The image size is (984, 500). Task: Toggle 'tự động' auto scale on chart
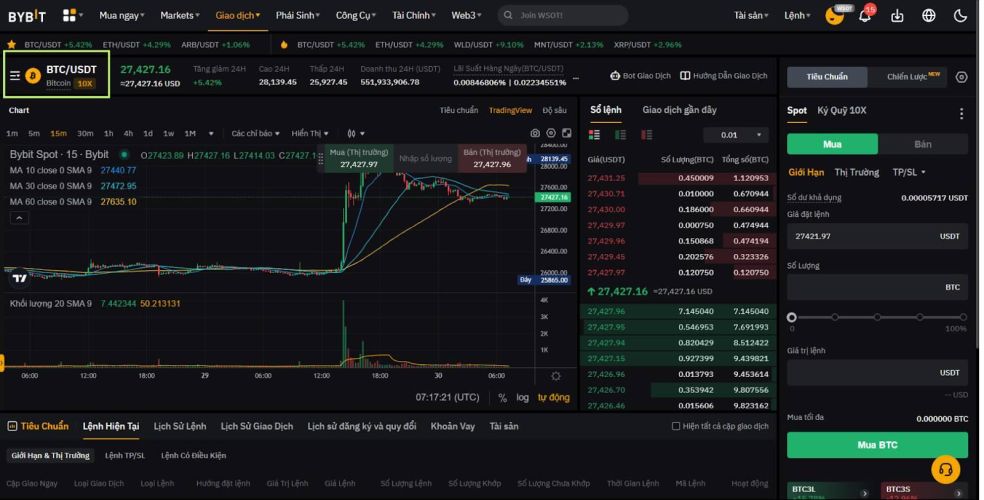coord(553,397)
